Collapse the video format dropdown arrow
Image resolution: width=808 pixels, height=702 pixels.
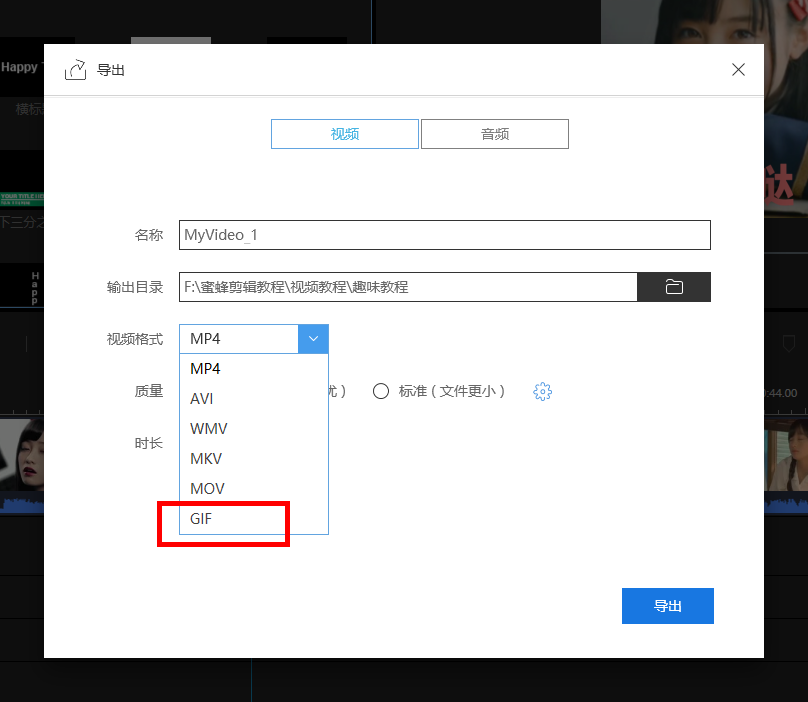[313, 339]
